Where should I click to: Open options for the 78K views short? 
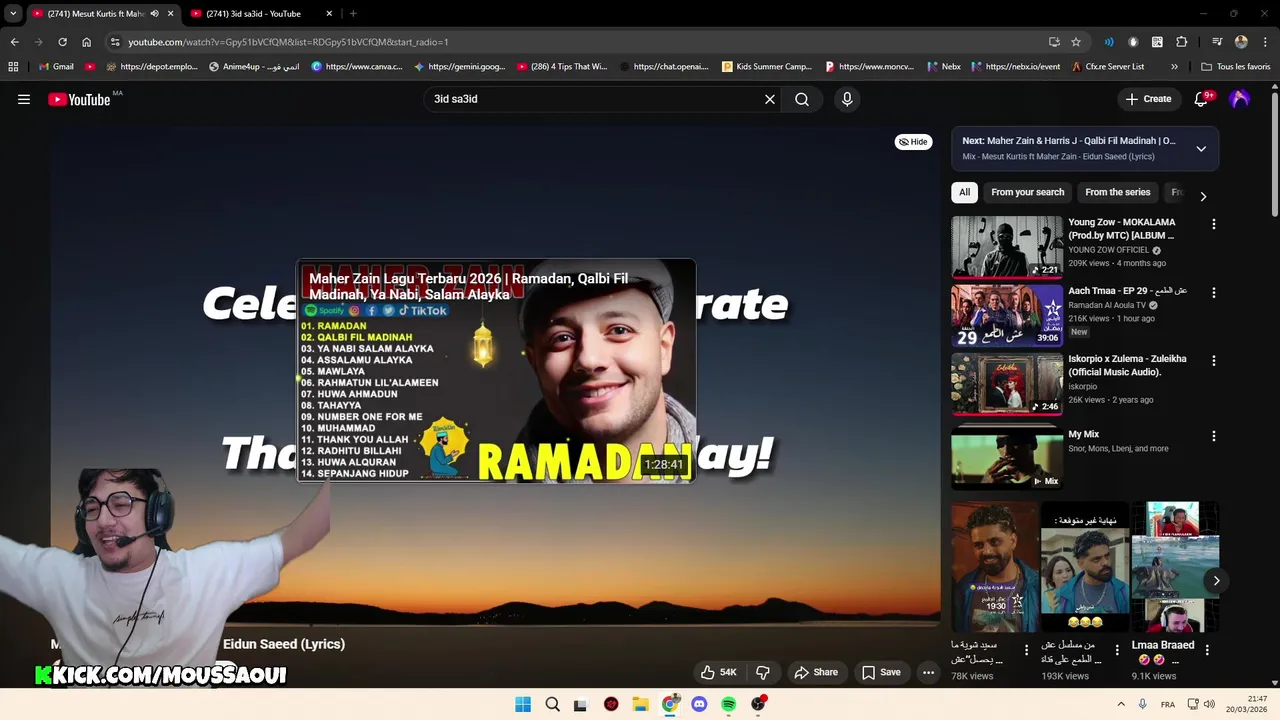pyautogui.click(x=1026, y=650)
